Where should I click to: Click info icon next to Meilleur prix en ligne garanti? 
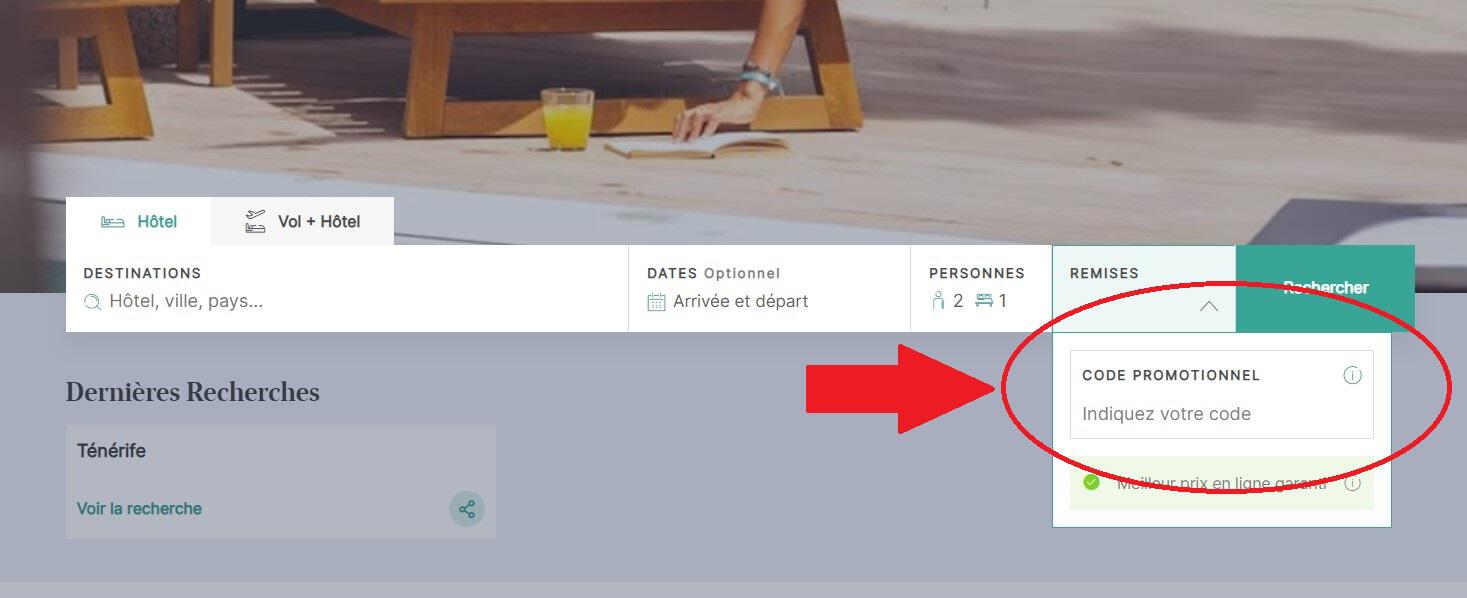coord(1352,484)
